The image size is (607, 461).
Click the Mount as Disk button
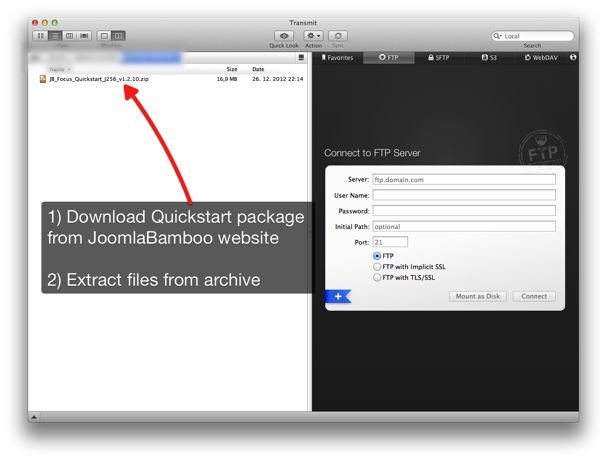tap(478, 296)
